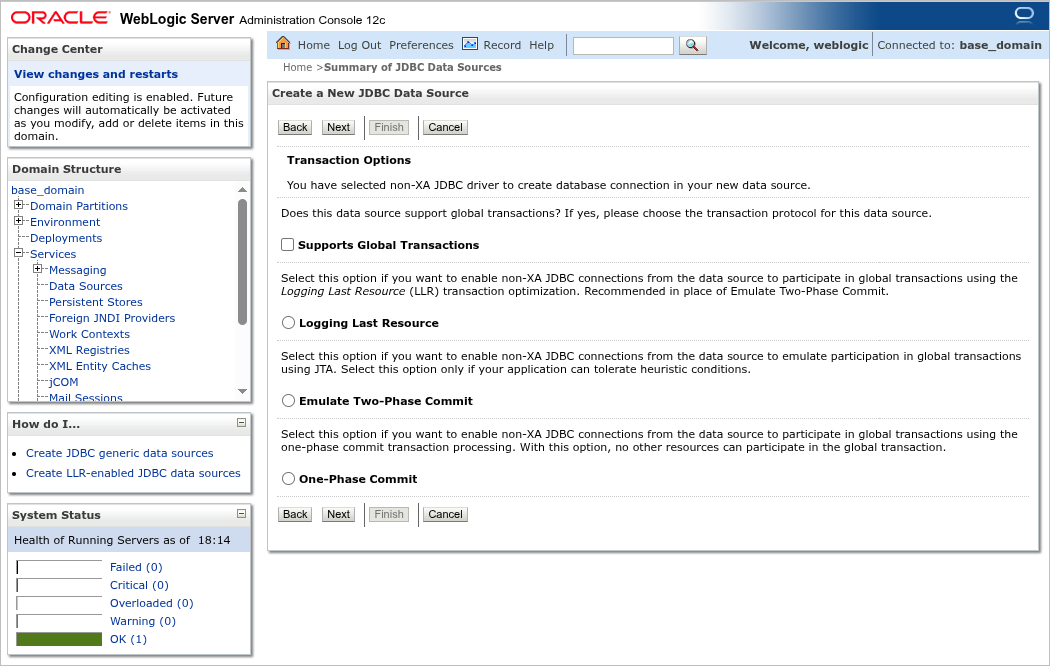Click the green OK health bar

(x=58, y=638)
